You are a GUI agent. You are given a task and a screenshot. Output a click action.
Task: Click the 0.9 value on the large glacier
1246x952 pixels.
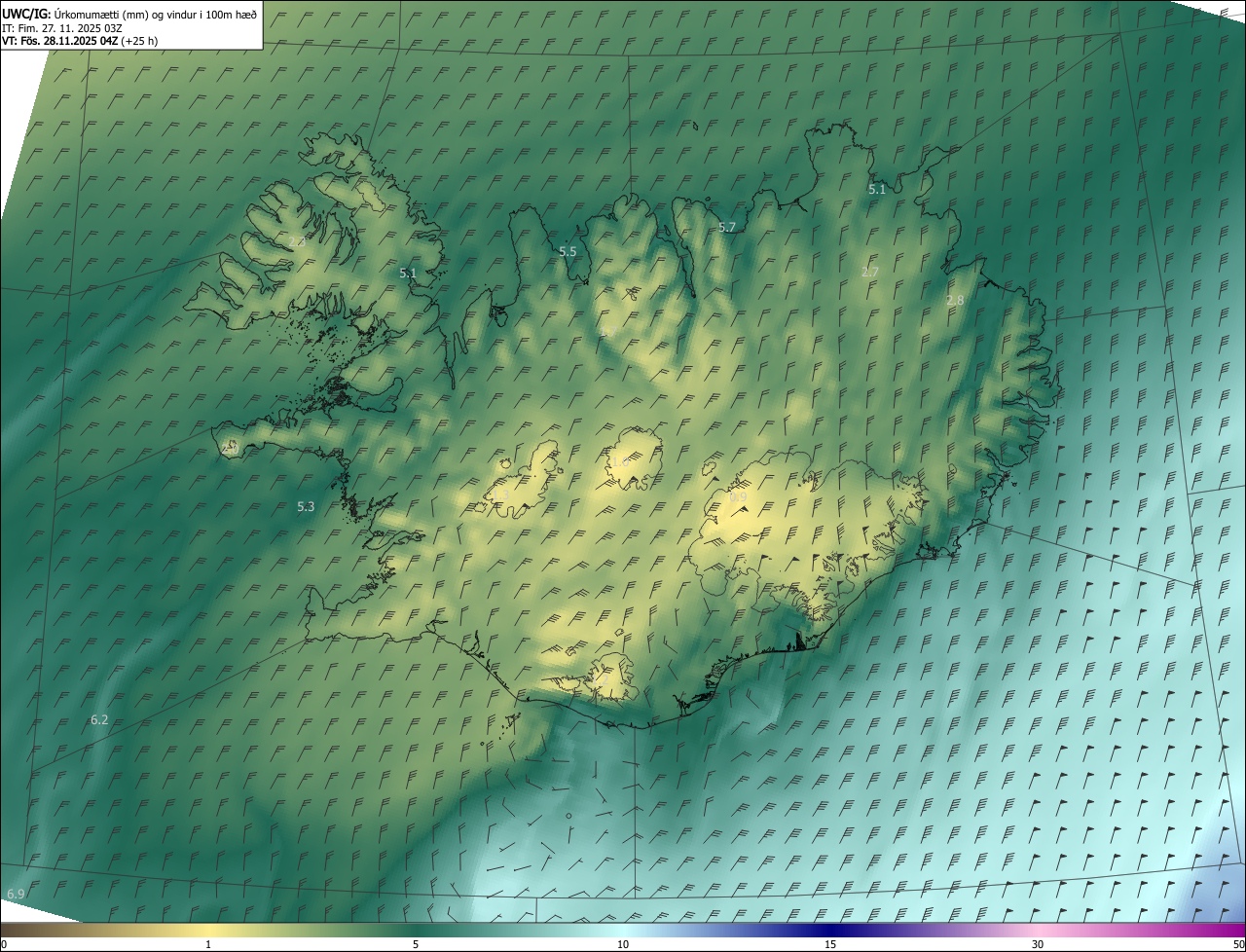point(738,497)
